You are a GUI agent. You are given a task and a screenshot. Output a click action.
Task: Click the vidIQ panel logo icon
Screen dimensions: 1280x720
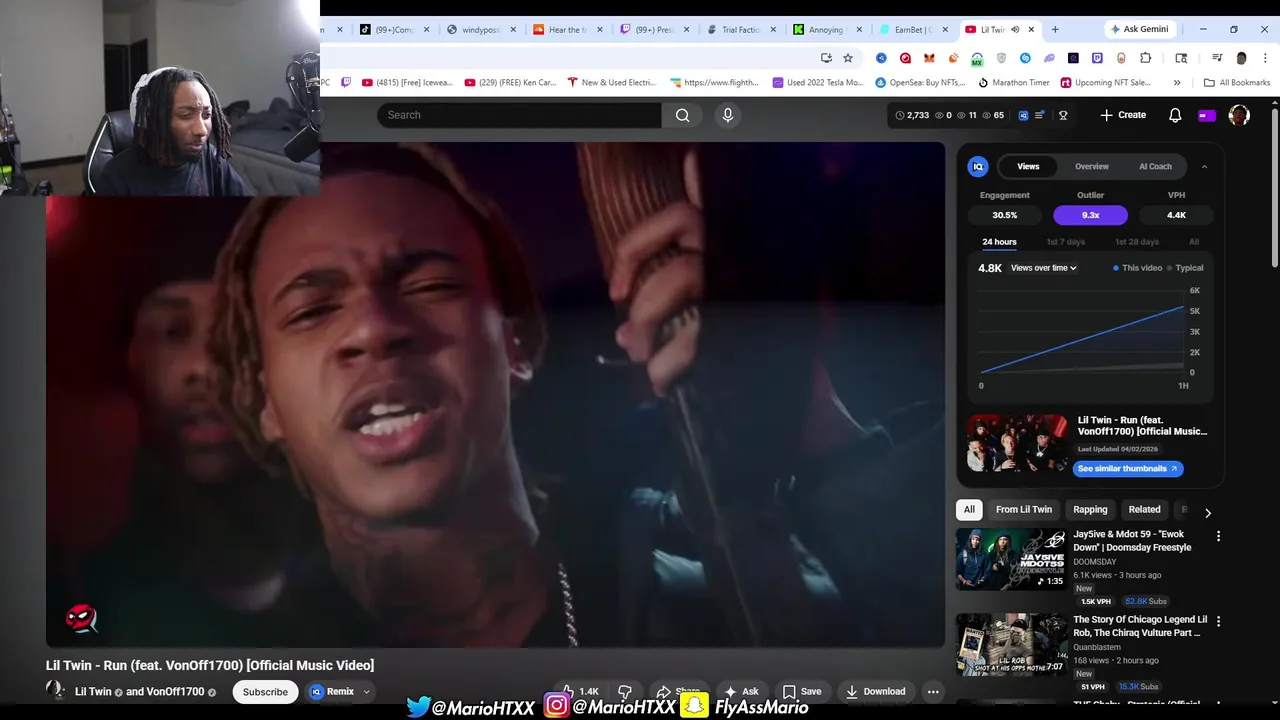tap(978, 167)
